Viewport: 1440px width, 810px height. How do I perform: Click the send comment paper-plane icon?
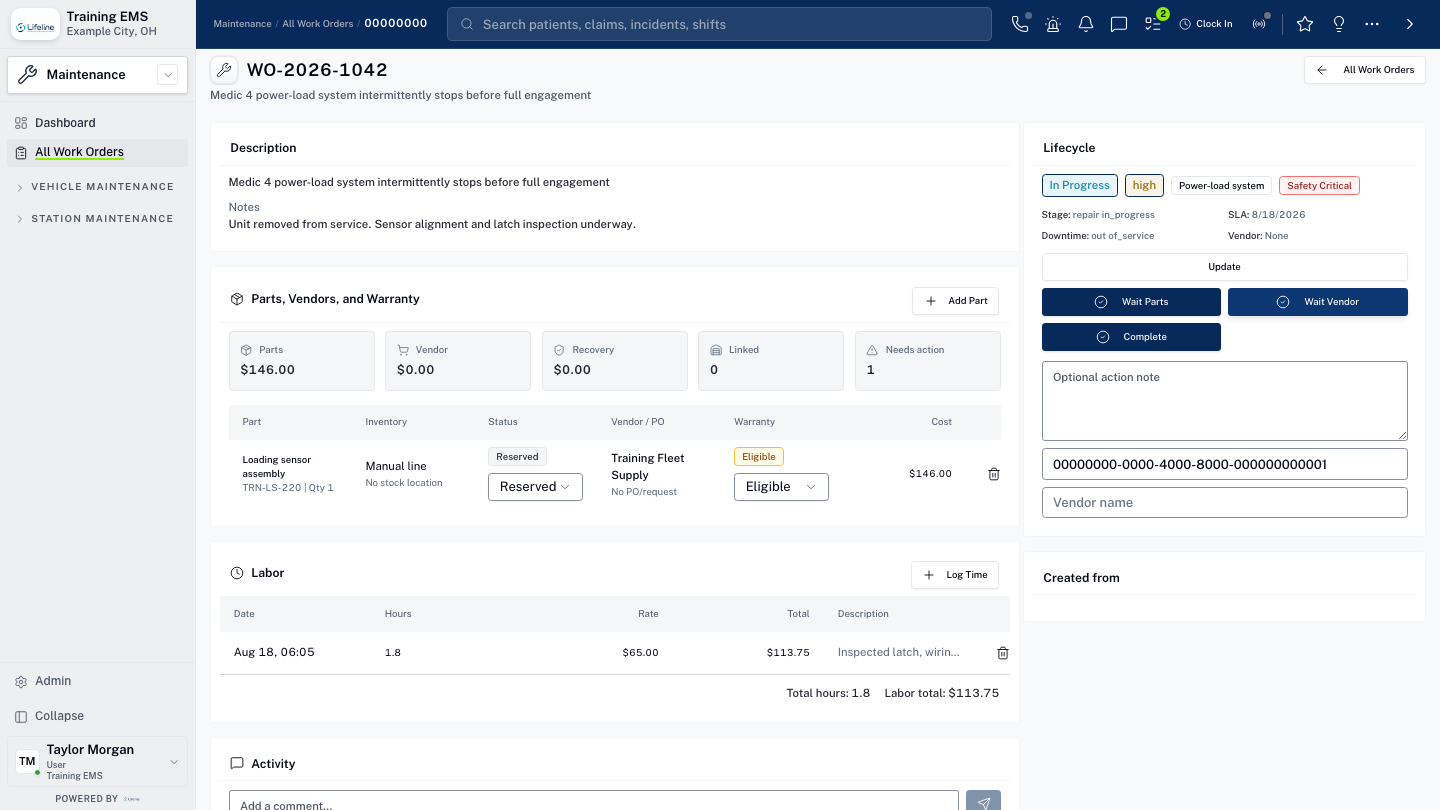coord(983,801)
